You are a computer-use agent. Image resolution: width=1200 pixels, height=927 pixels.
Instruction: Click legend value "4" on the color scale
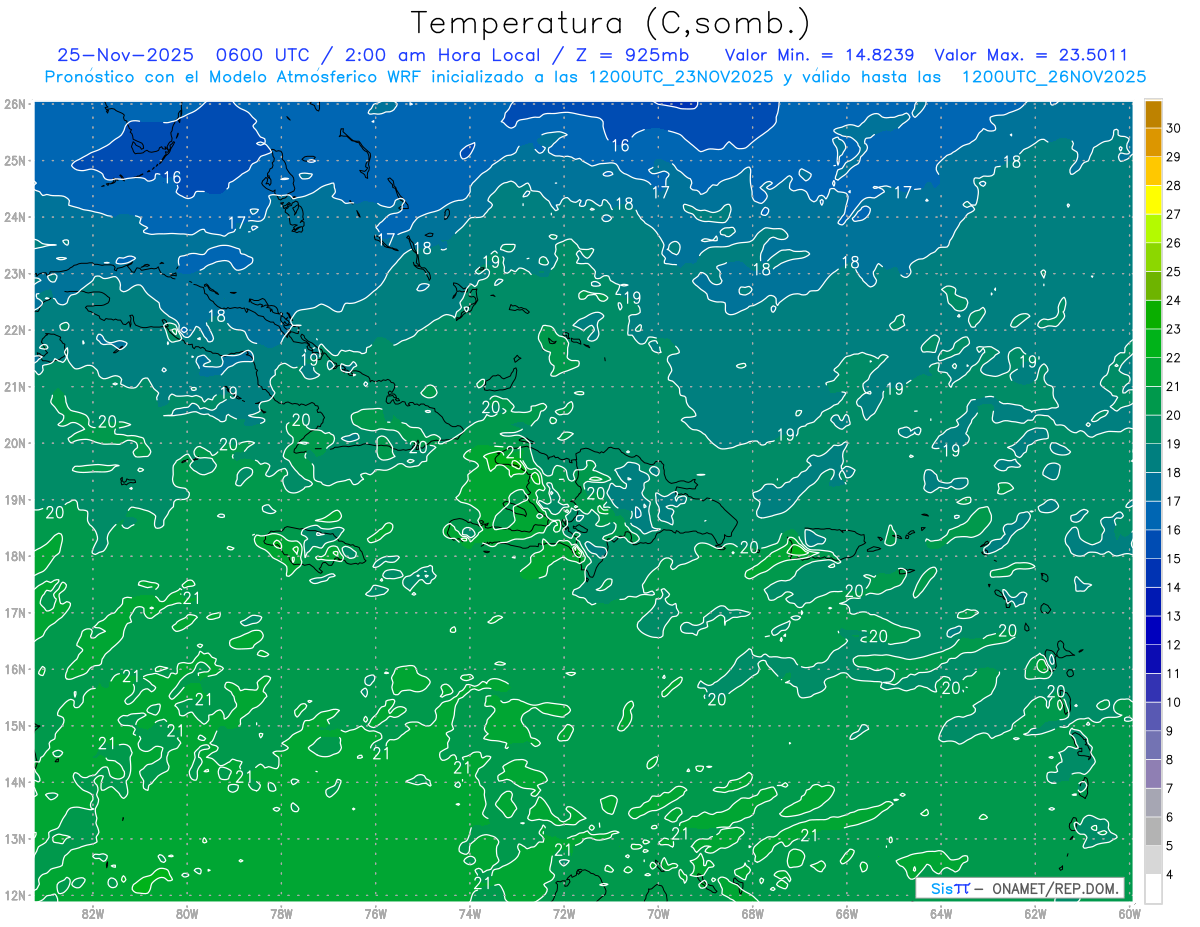pyautogui.click(x=1170, y=875)
